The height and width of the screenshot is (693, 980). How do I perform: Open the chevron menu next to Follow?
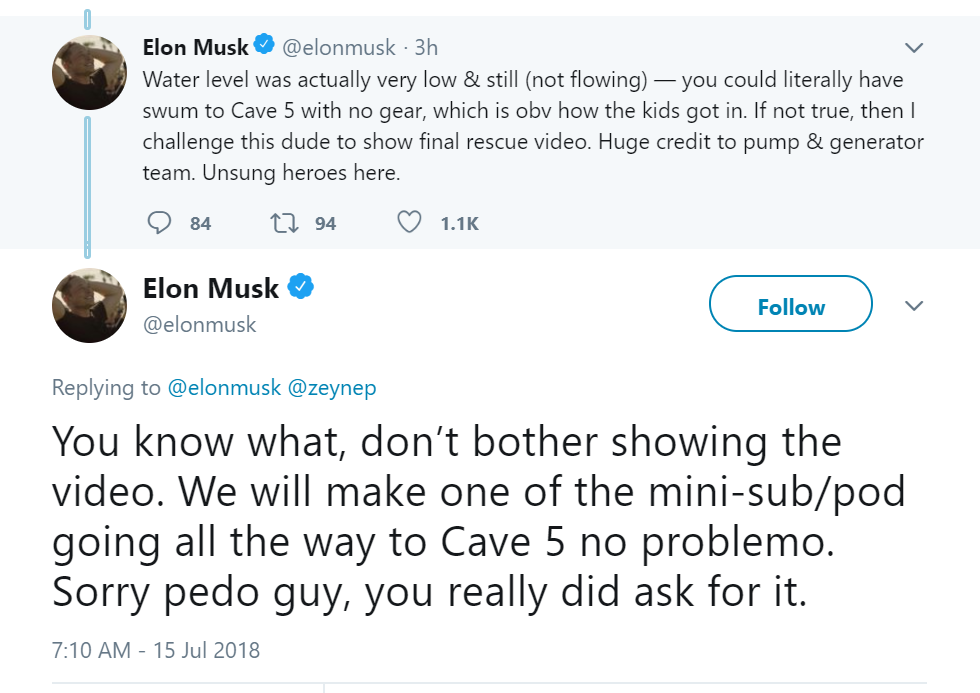click(913, 305)
